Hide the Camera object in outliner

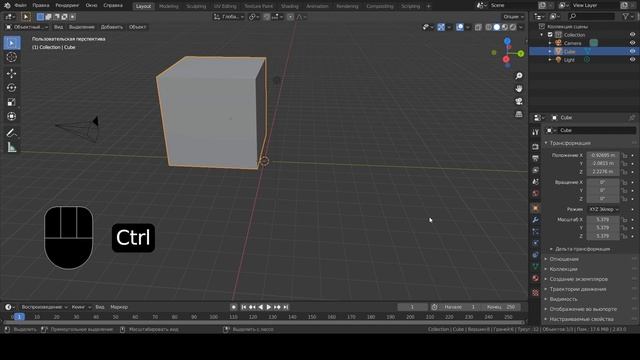(632, 43)
